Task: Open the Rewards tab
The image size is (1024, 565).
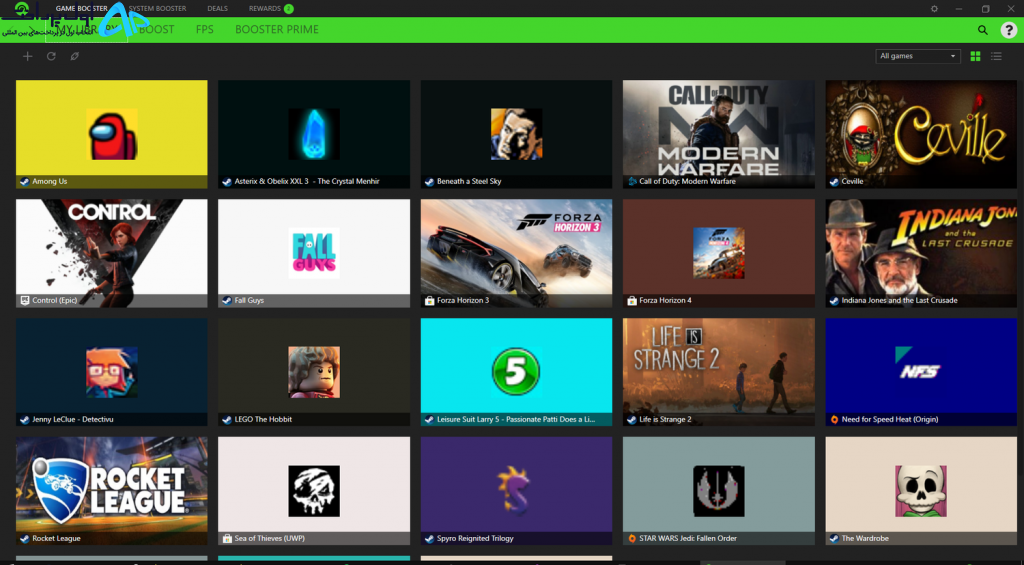Action: tap(264, 8)
